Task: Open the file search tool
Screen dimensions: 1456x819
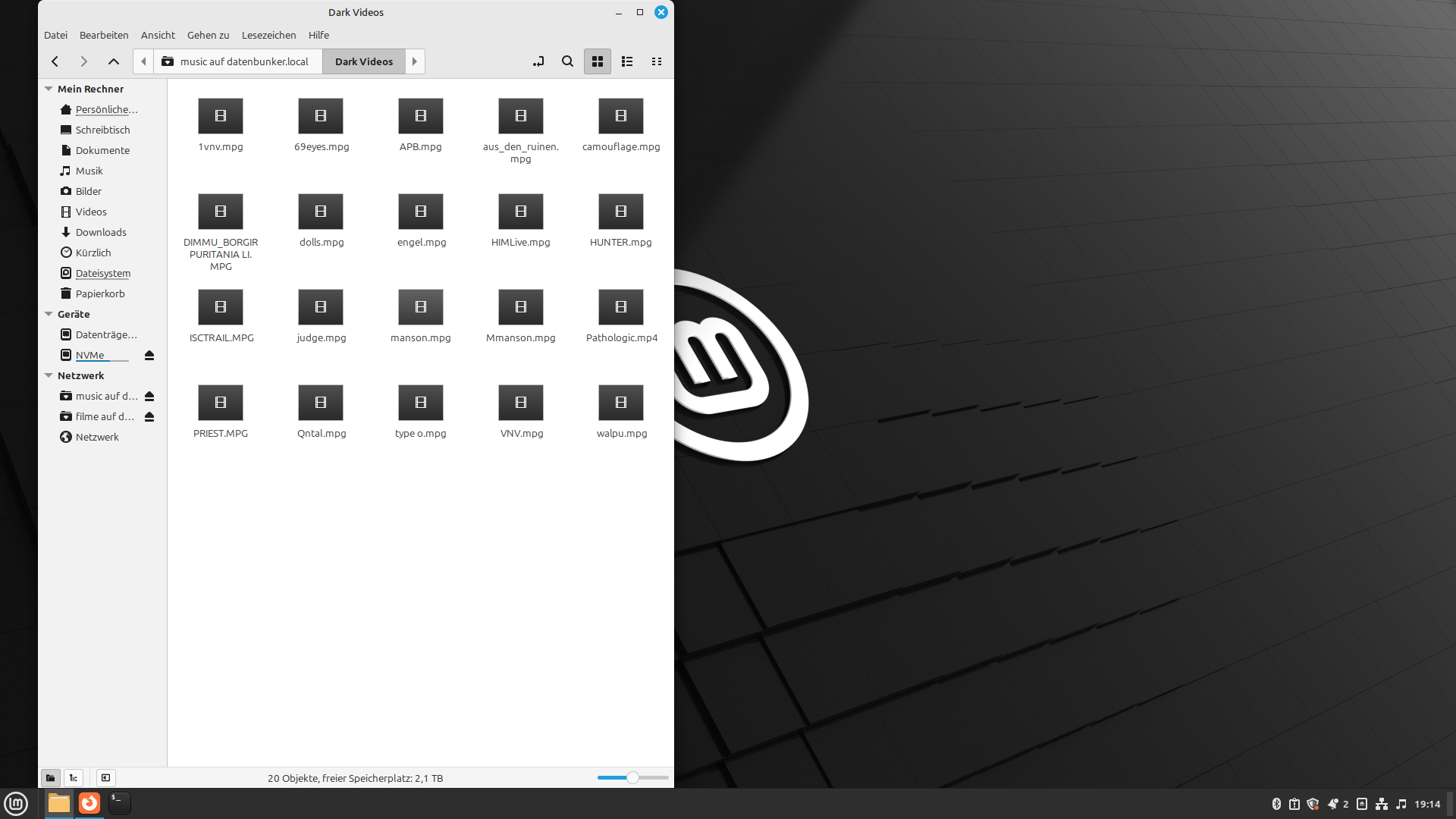Action: [x=567, y=61]
